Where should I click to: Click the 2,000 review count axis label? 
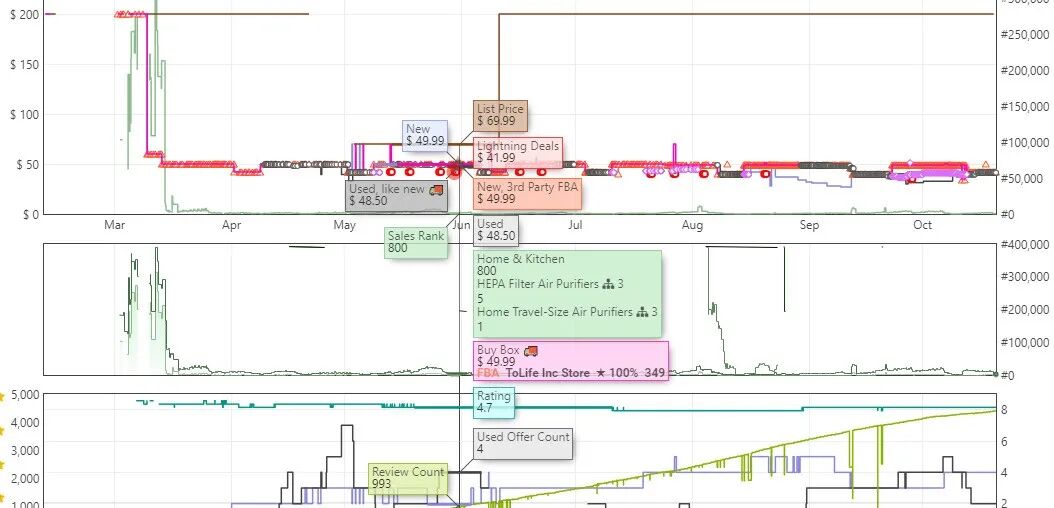(x=26, y=478)
